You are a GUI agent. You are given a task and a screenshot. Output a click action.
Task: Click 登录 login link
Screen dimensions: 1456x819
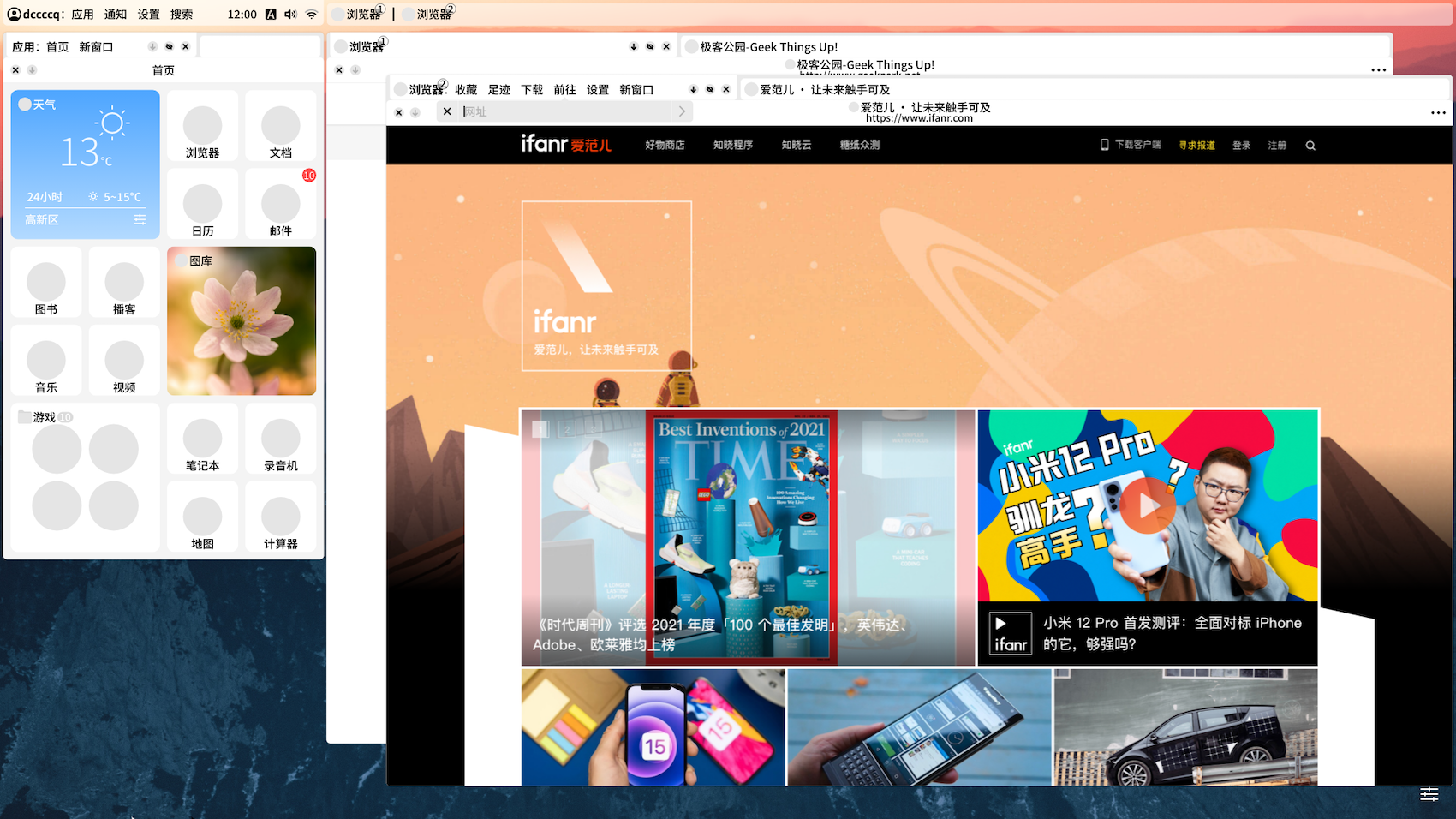pyautogui.click(x=1242, y=146)
